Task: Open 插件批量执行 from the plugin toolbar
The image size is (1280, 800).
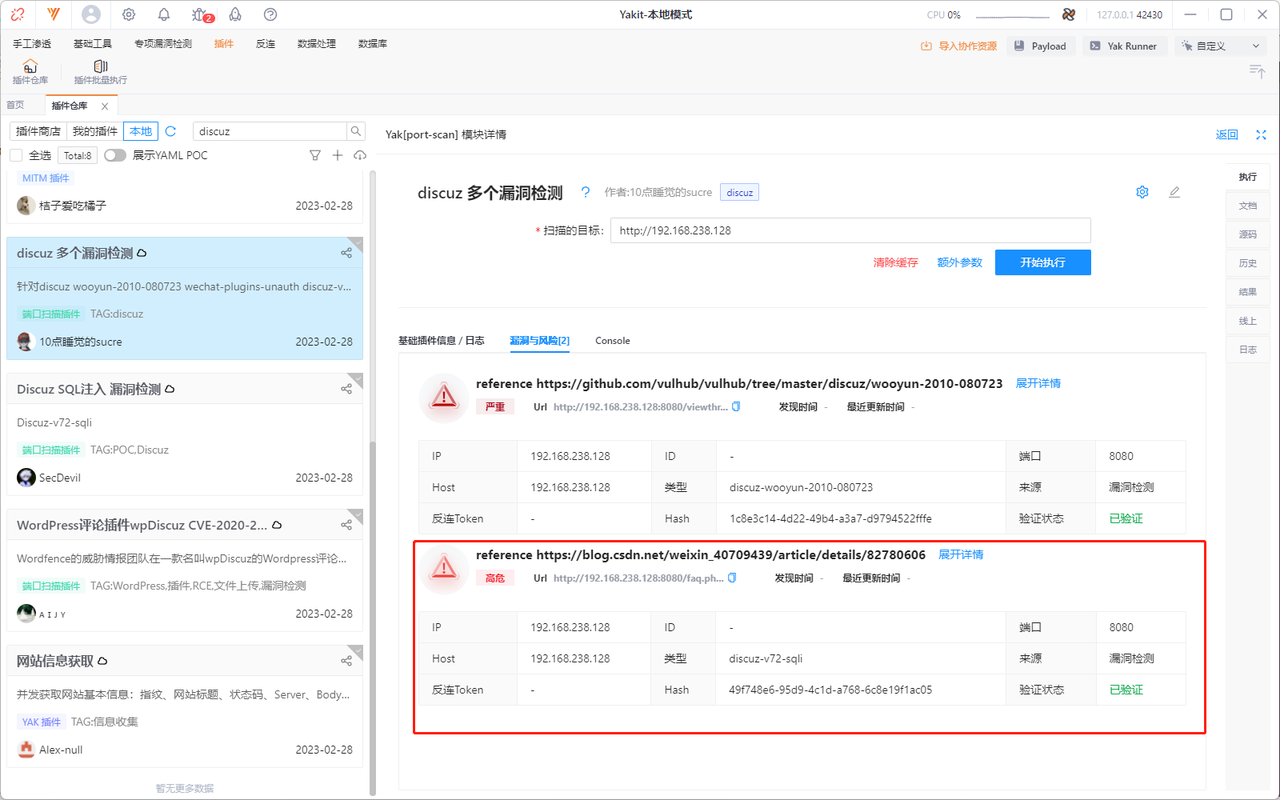Action: click(100, 72)
